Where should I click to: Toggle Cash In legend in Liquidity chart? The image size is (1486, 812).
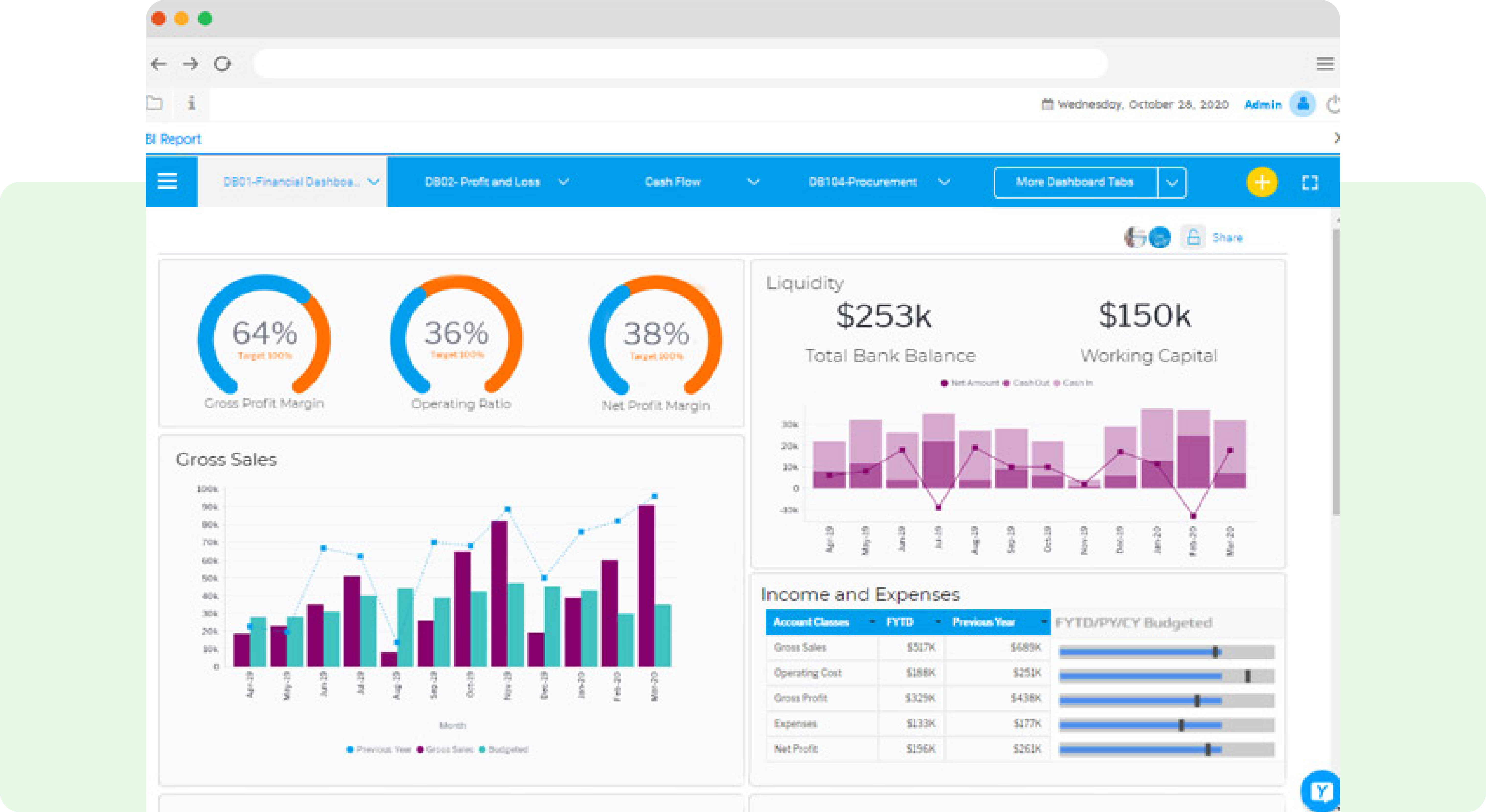pyautogui.click(x=1073, y=383)
